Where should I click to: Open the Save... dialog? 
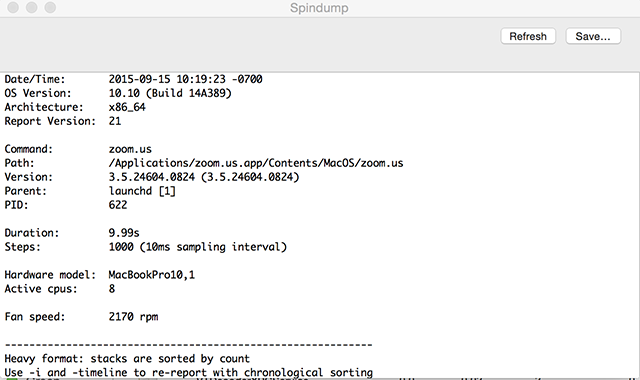pos(593,36)
